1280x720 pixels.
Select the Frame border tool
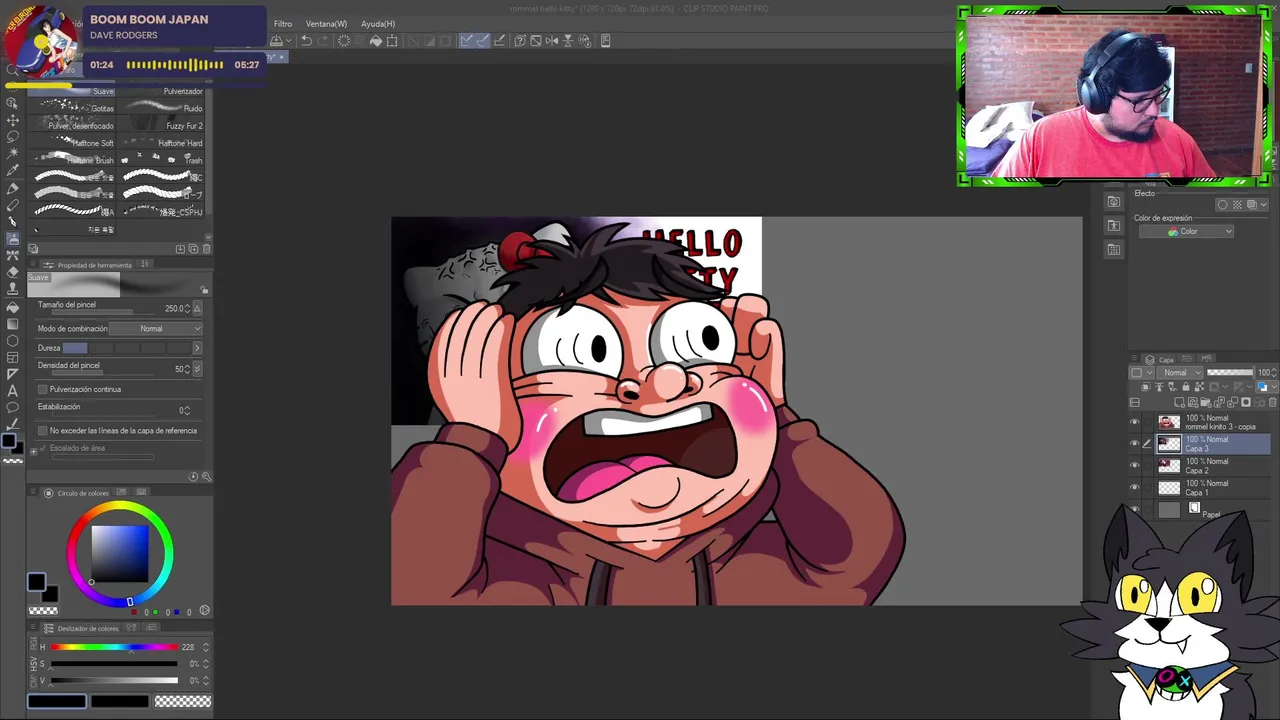click(13, 358)
